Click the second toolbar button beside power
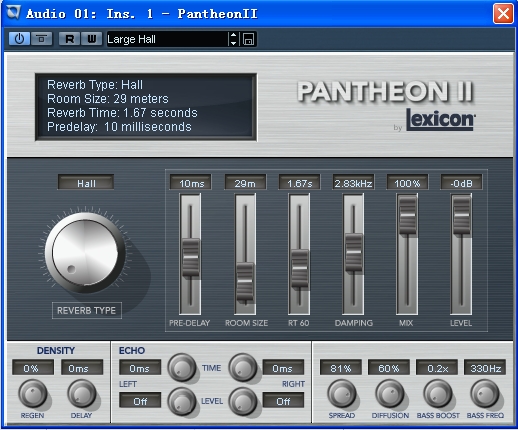 coord(41,39)
